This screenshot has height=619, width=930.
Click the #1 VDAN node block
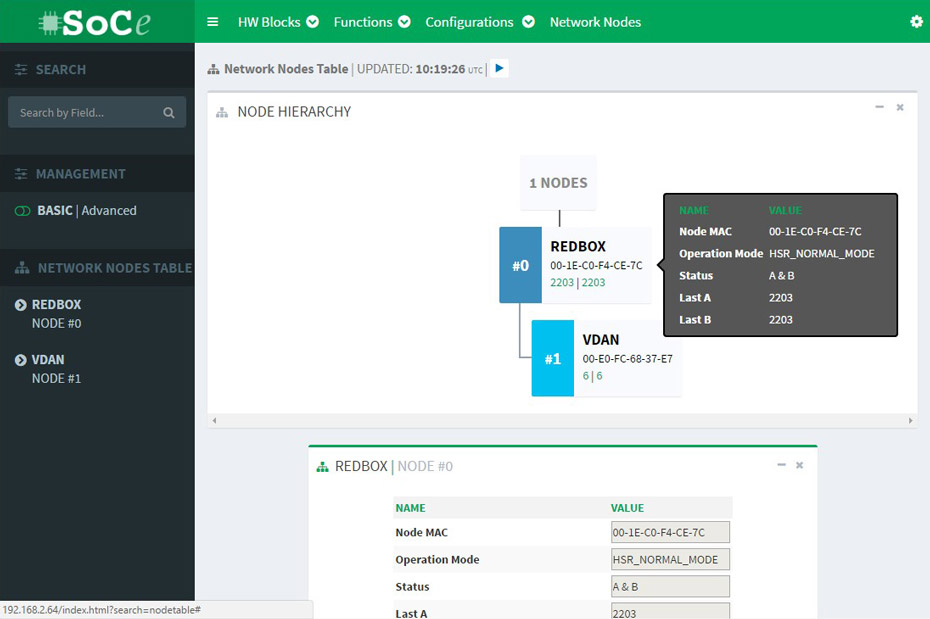(x=552, y=358)
